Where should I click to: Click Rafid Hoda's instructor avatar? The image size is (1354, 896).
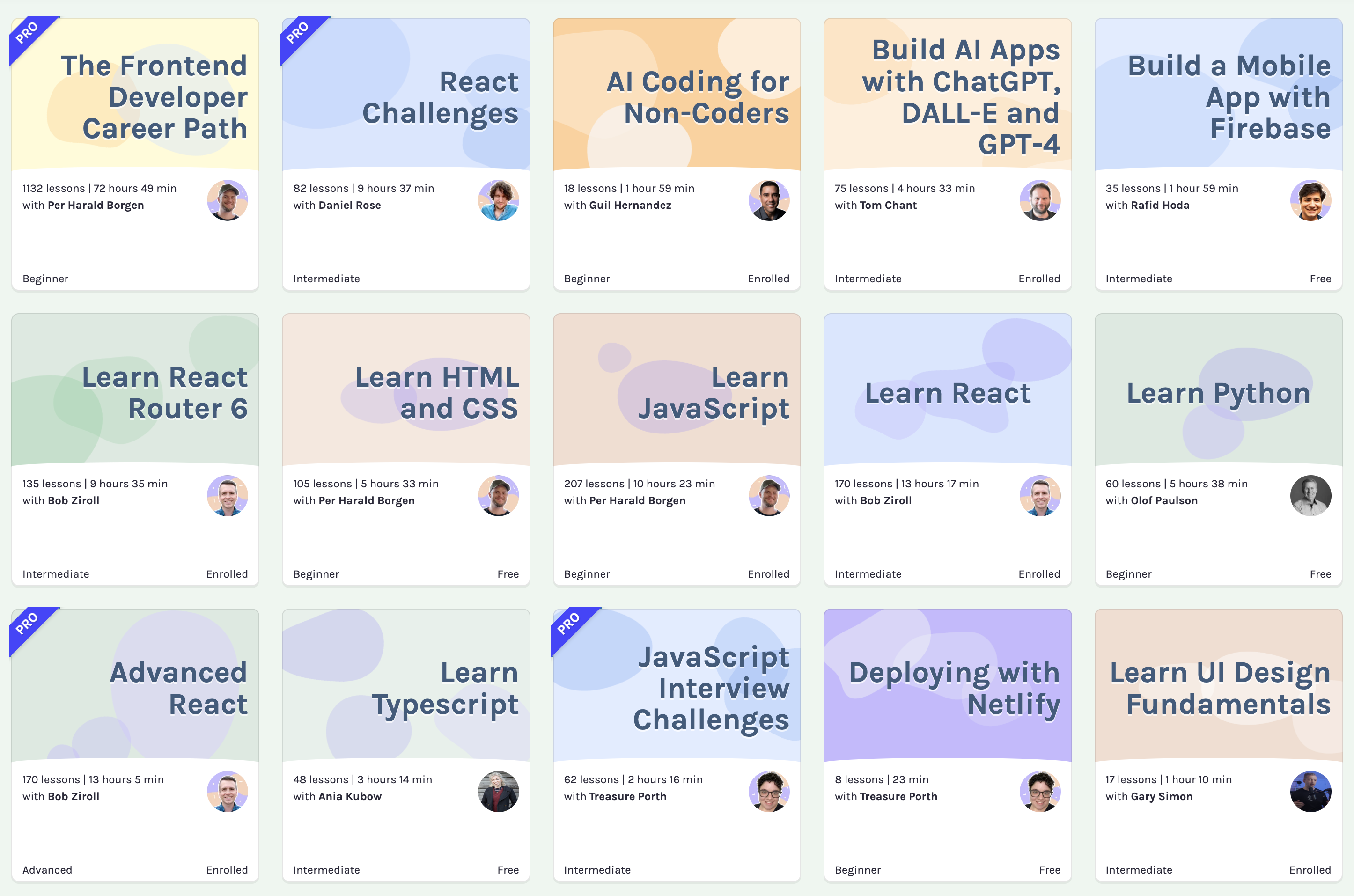(x=1310, y=200)
